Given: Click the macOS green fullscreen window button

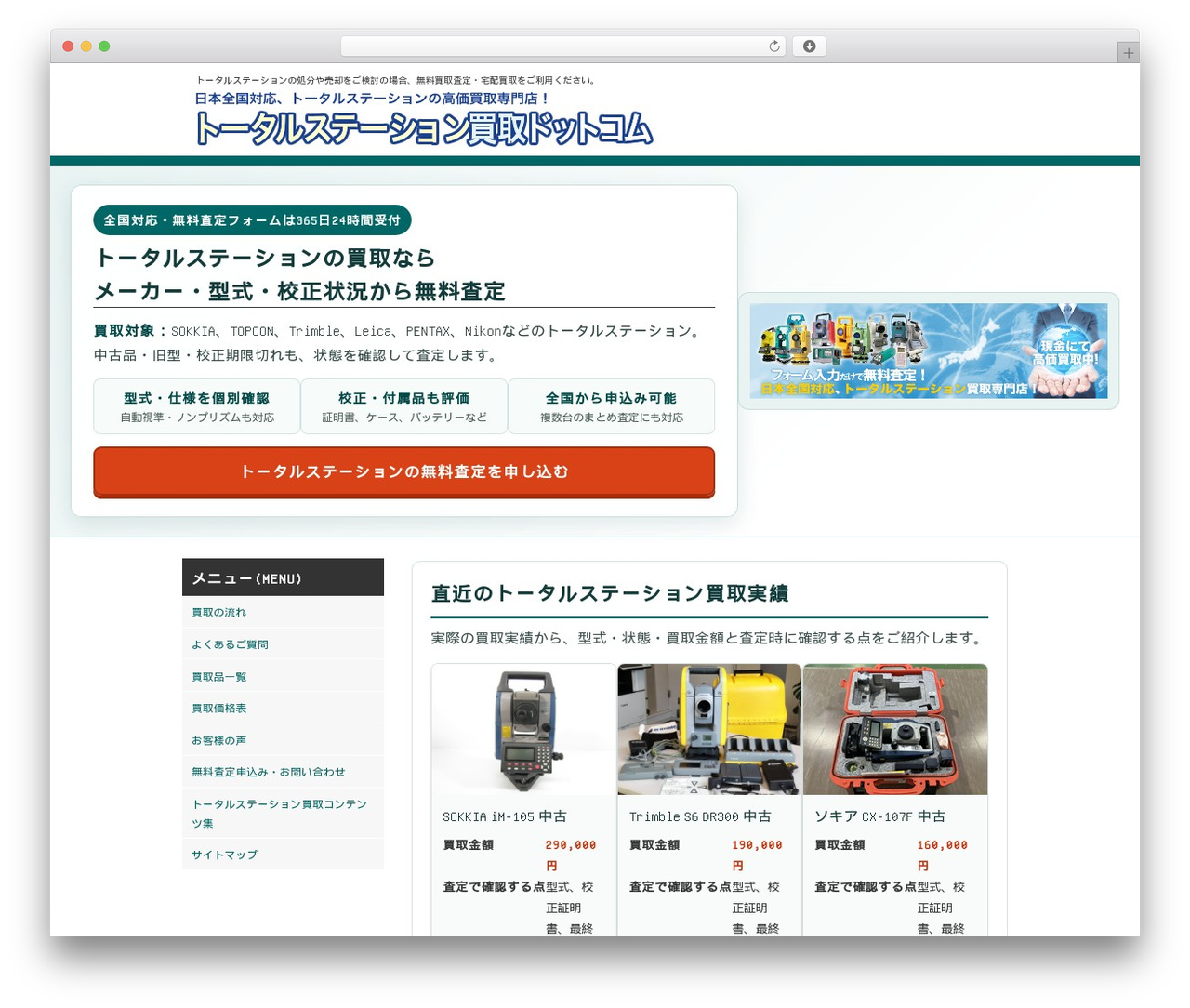Looking at the screenshot, I should (x=104, y=46).
